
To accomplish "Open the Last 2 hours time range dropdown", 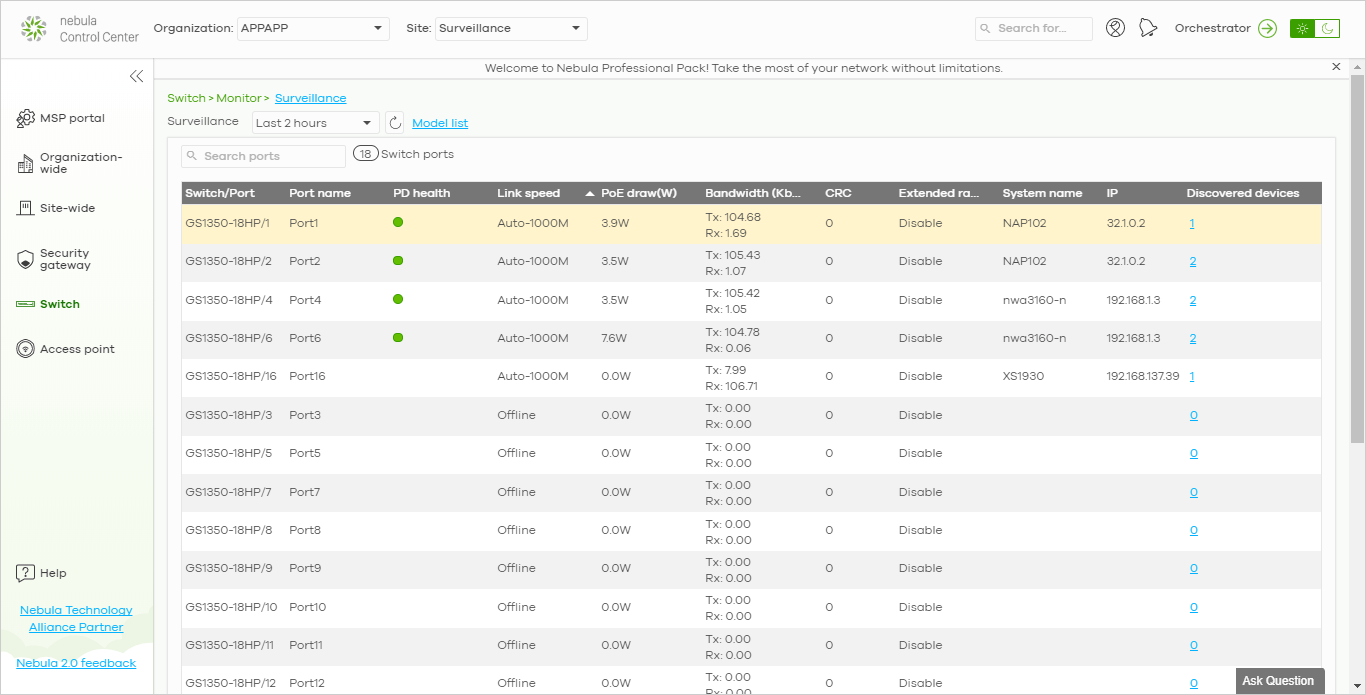I will pyautogui.click(x=315, y=123).
